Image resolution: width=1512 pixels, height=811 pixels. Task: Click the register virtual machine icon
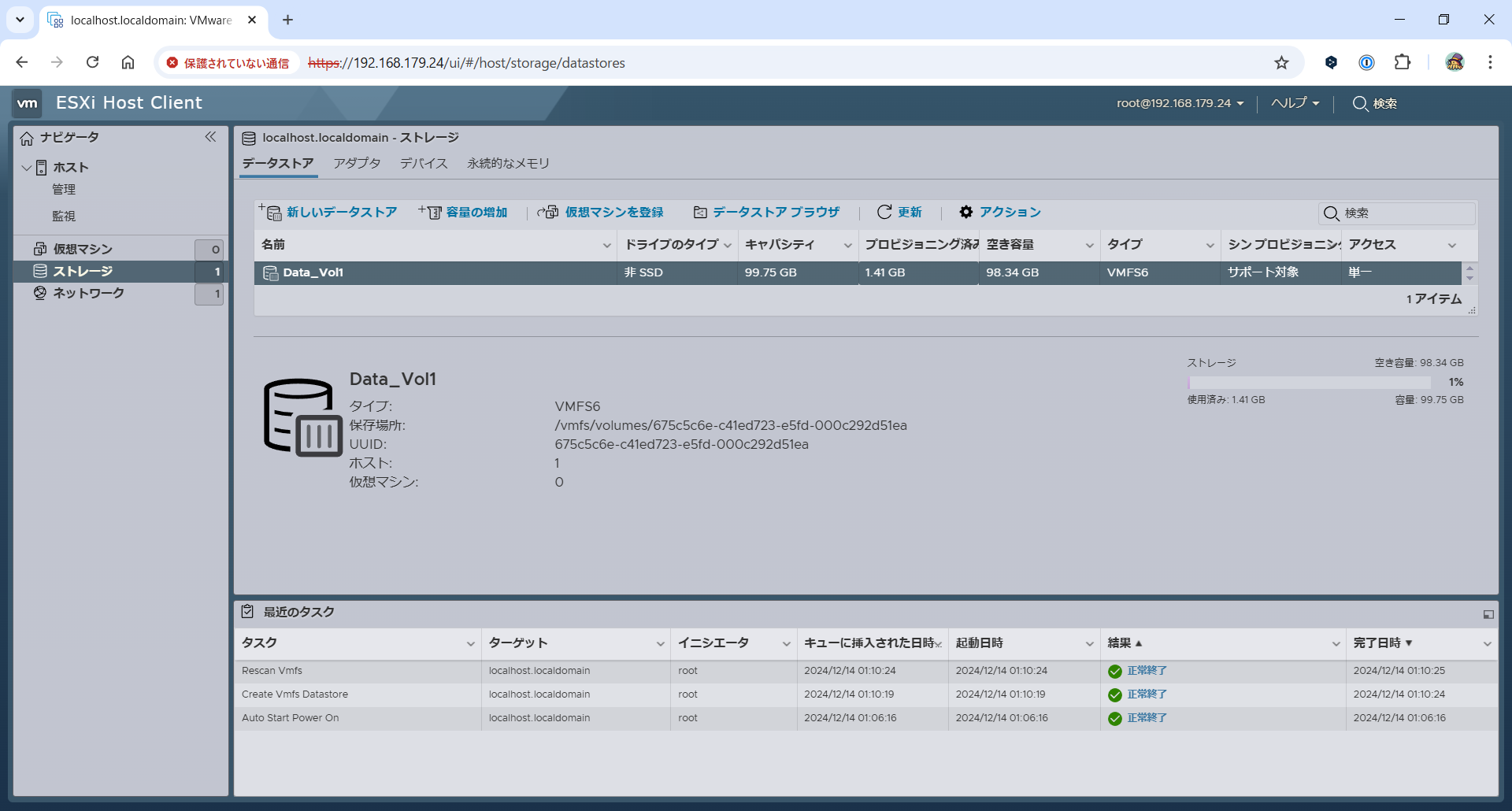[548, 212]
